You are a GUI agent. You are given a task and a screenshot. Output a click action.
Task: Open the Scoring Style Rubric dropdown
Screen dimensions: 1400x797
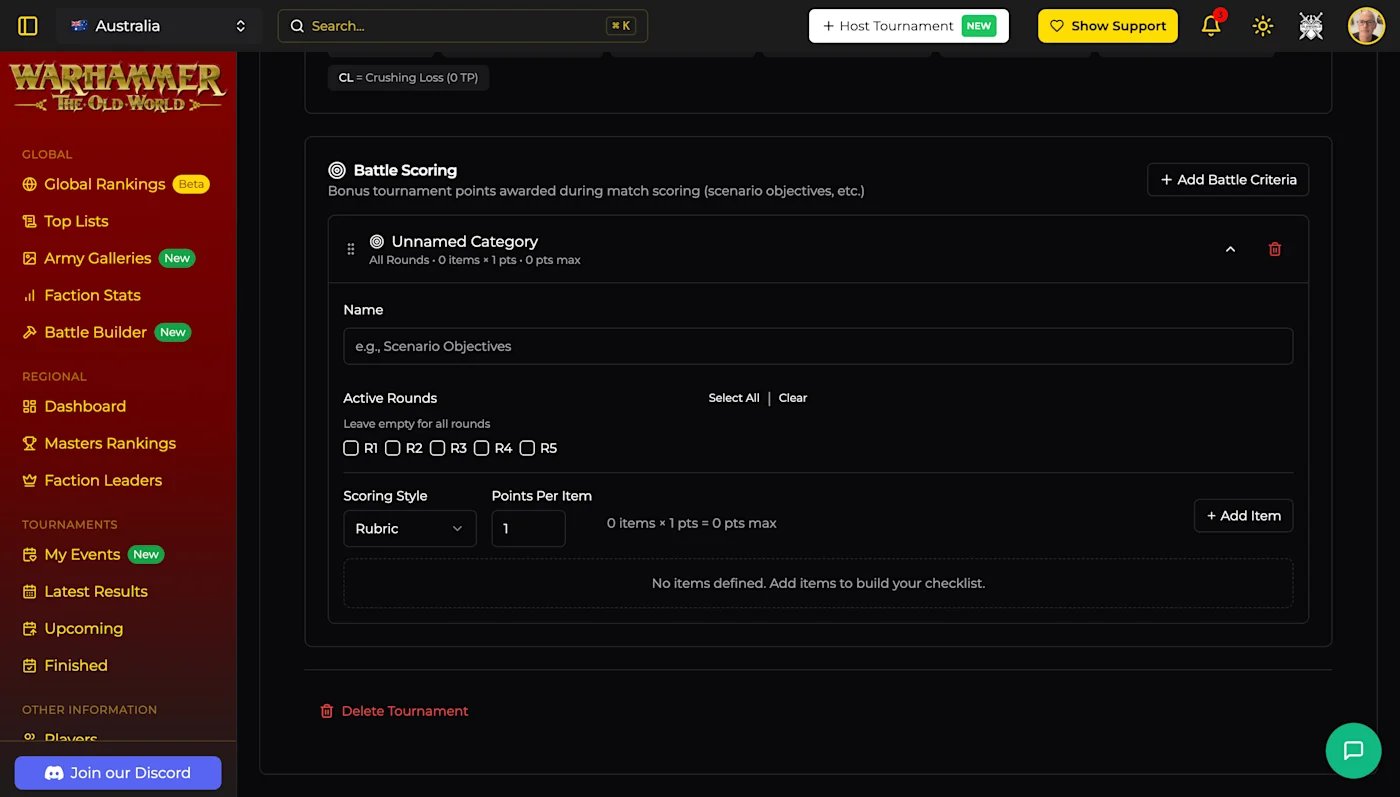coord(410,528)
